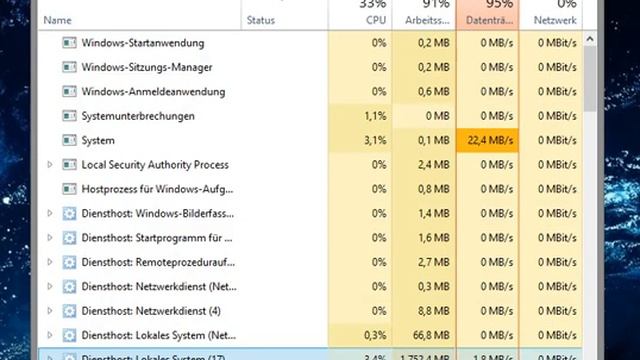Click the Systemunterbrechungen process icon
640x360 pixels.
point(69,116)
